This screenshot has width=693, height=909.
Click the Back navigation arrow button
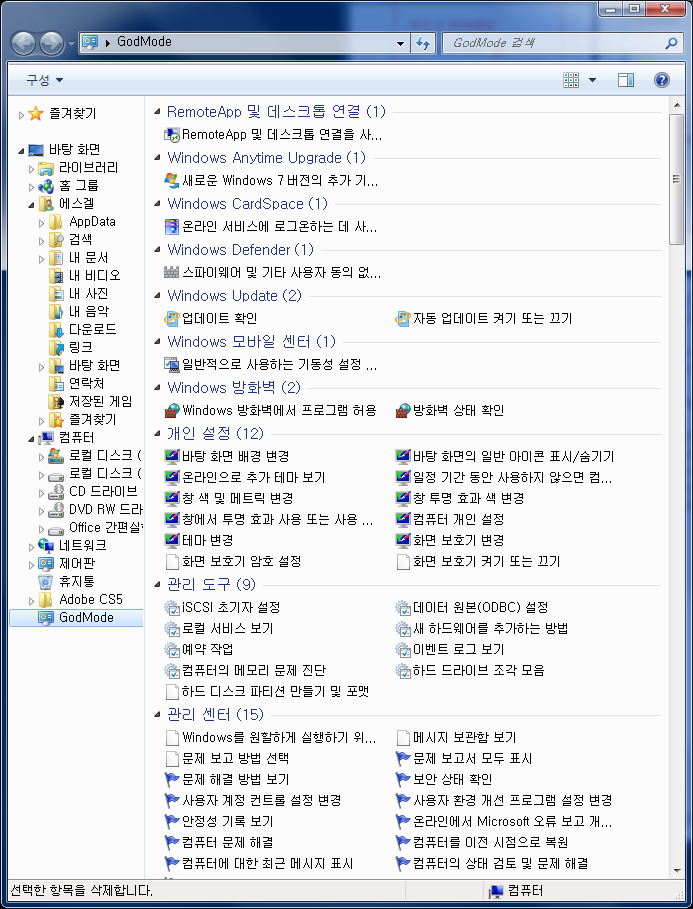pos(24,43)
